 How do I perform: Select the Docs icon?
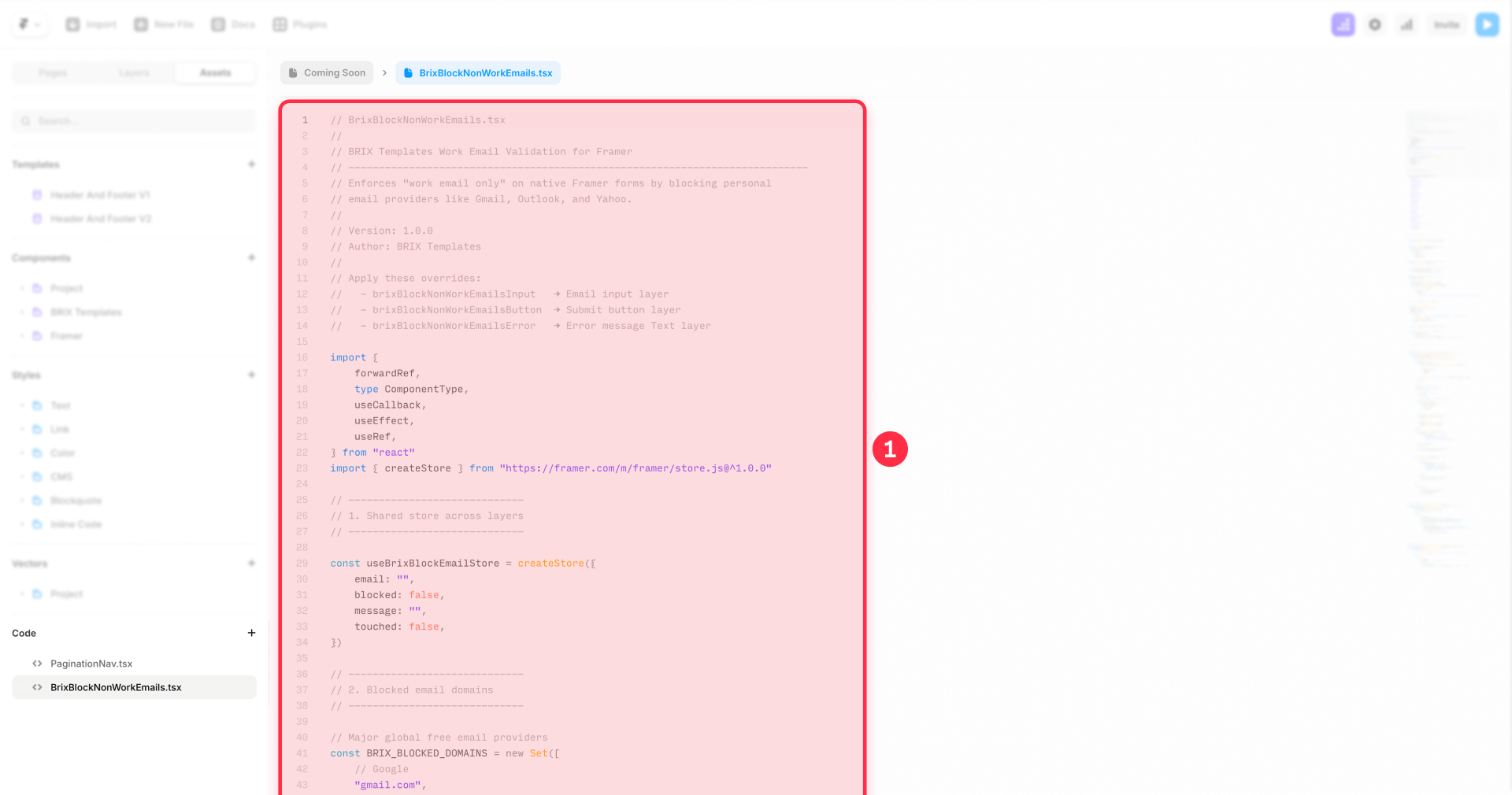coord(233,24)
